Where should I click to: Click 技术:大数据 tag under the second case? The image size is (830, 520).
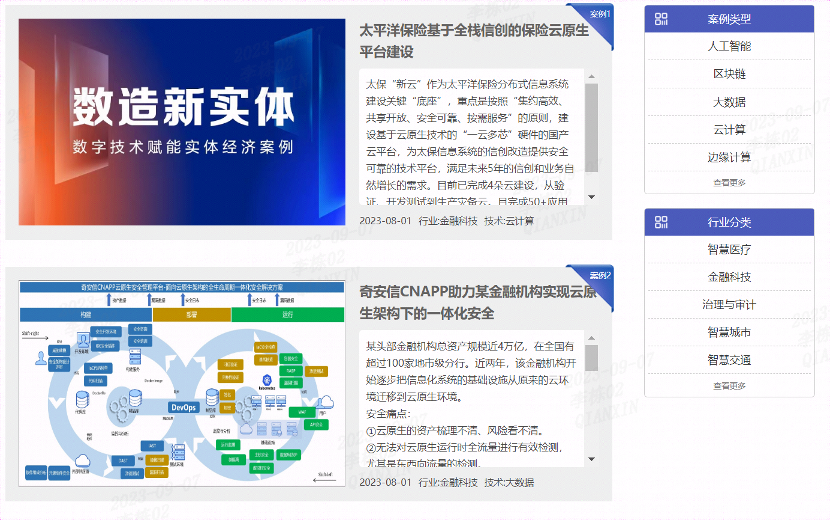509,482
